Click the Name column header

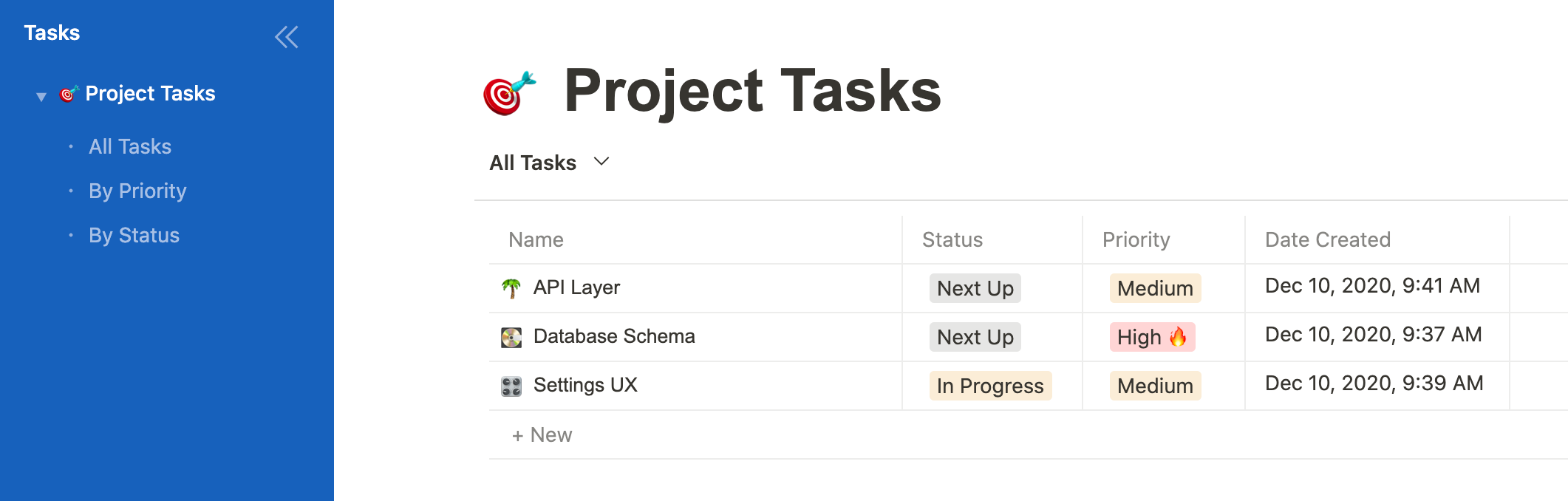pos(536,239)
